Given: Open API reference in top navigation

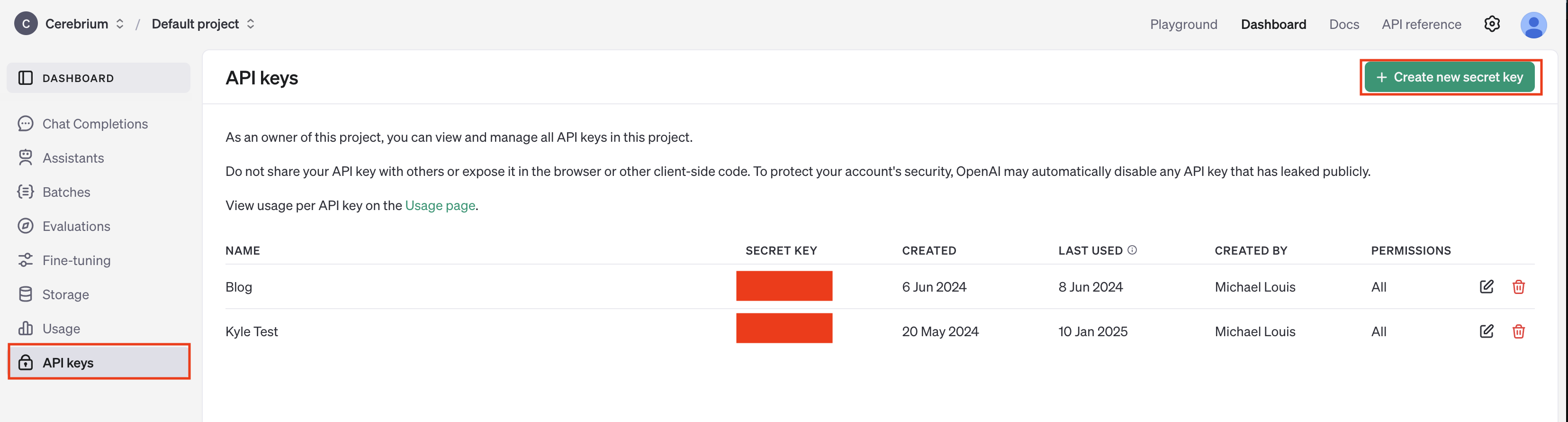Looking at the screenshot, I should tap(1421, 24).
